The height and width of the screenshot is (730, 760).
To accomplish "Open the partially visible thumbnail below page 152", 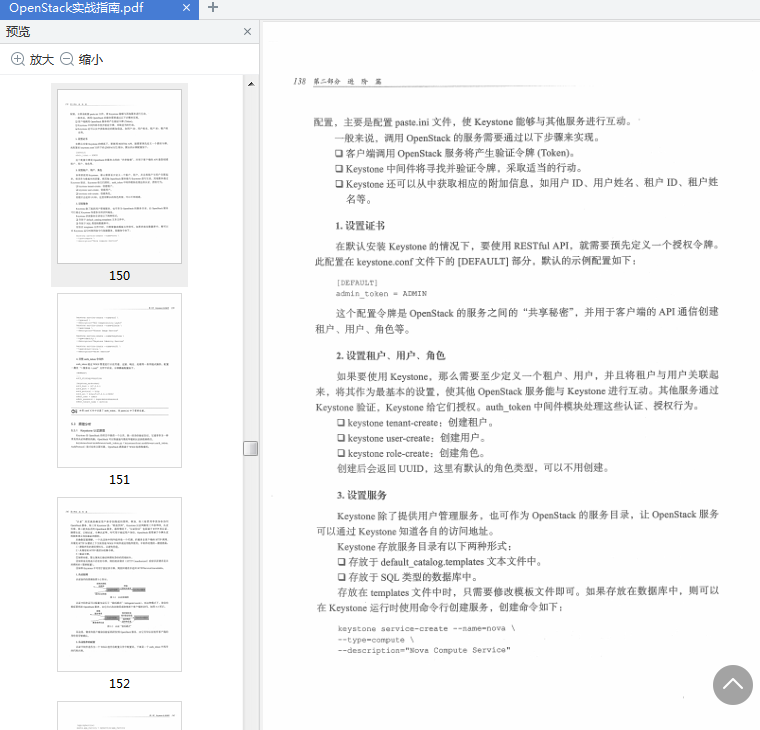I will click(x=119, y=715).
